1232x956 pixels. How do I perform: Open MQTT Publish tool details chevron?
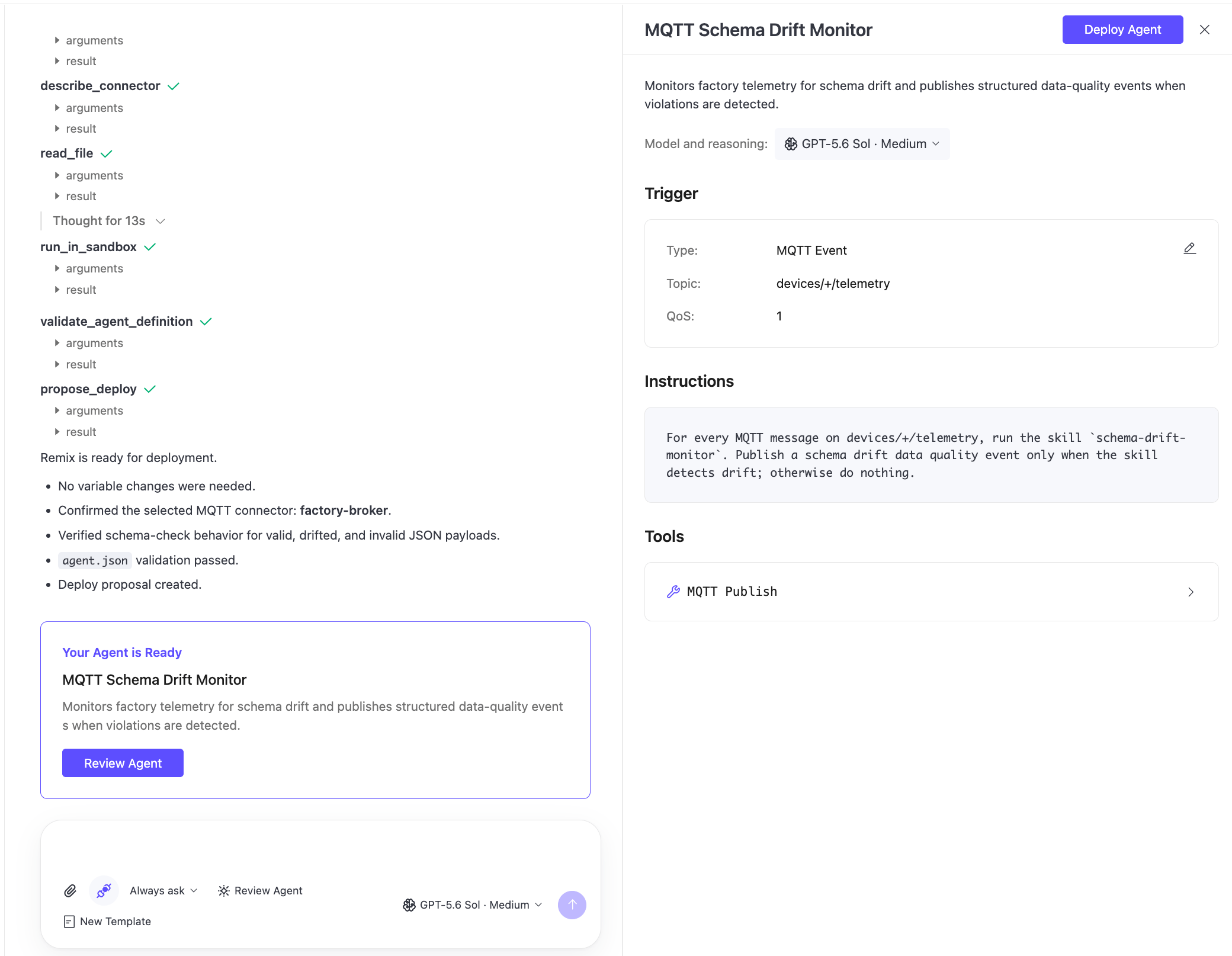coord(1191,592)
